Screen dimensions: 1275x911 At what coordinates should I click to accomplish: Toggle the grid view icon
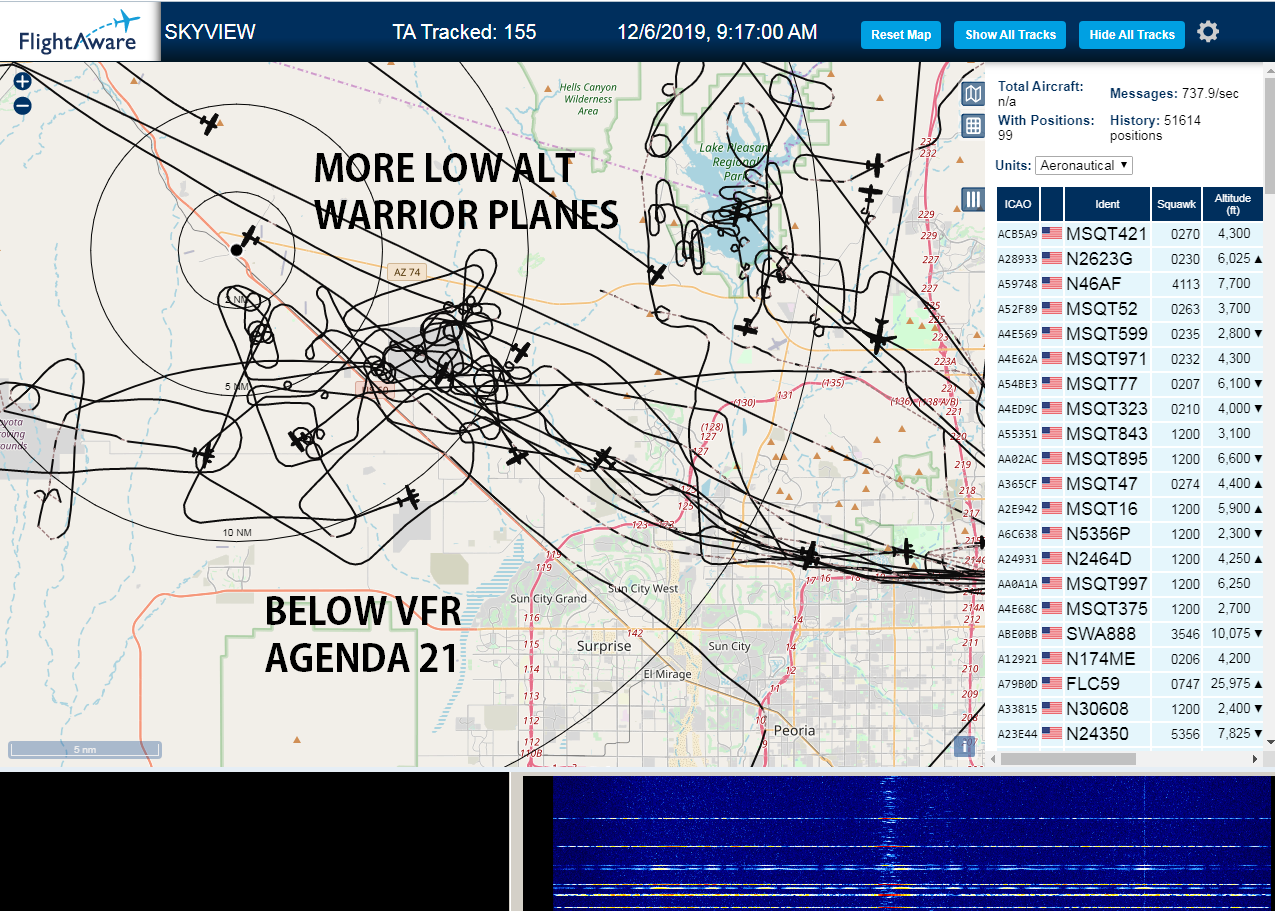click(973, 125)
